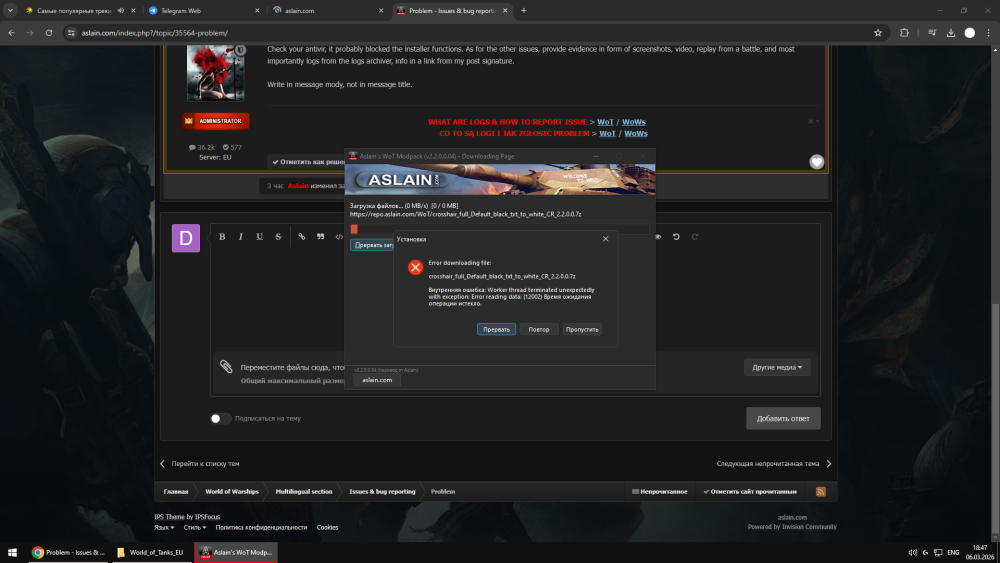1000x563 pixels.
Task: Open World_of_Tanks_EU folder in taskbar
Action: [x=151, y=552]
